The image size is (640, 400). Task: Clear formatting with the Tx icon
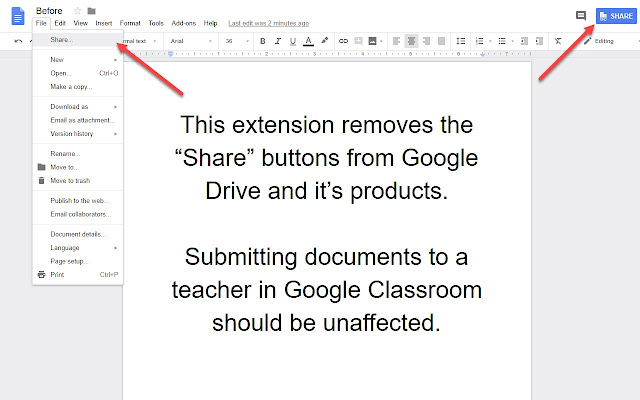pyautogui.click(x=558, y=41)
